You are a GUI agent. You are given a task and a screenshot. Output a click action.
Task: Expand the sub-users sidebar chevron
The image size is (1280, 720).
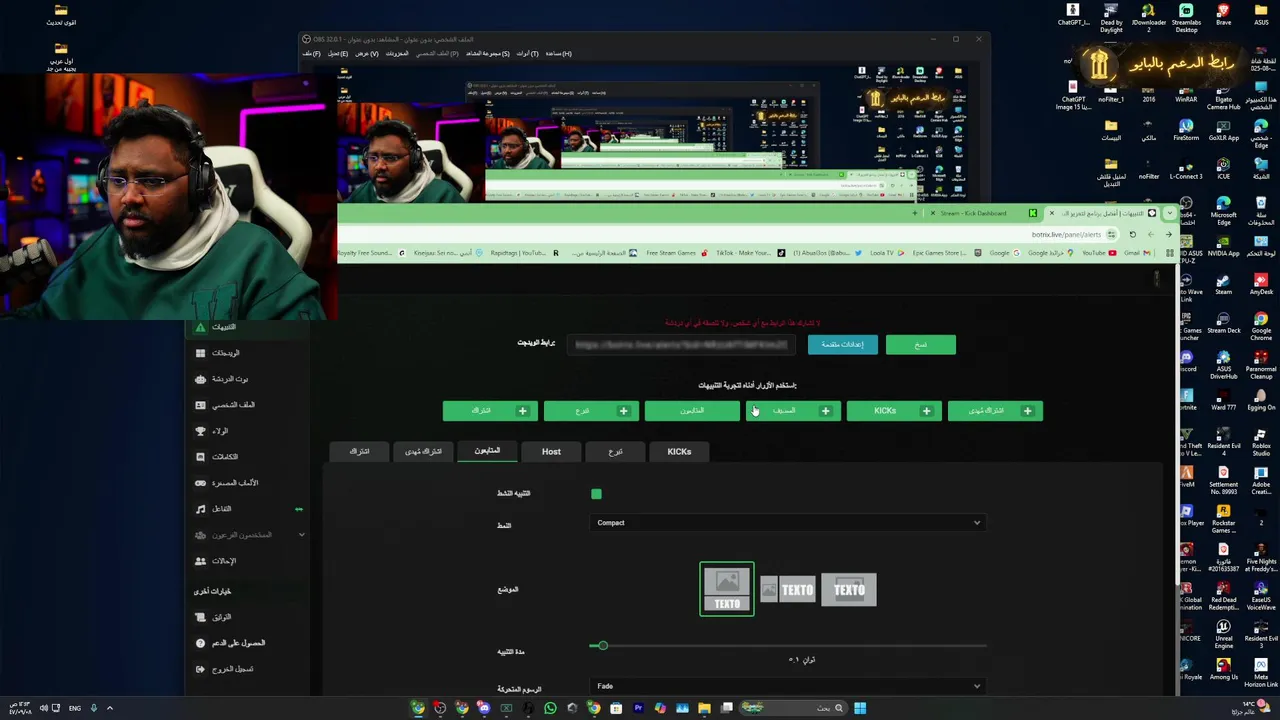[301, 535]
